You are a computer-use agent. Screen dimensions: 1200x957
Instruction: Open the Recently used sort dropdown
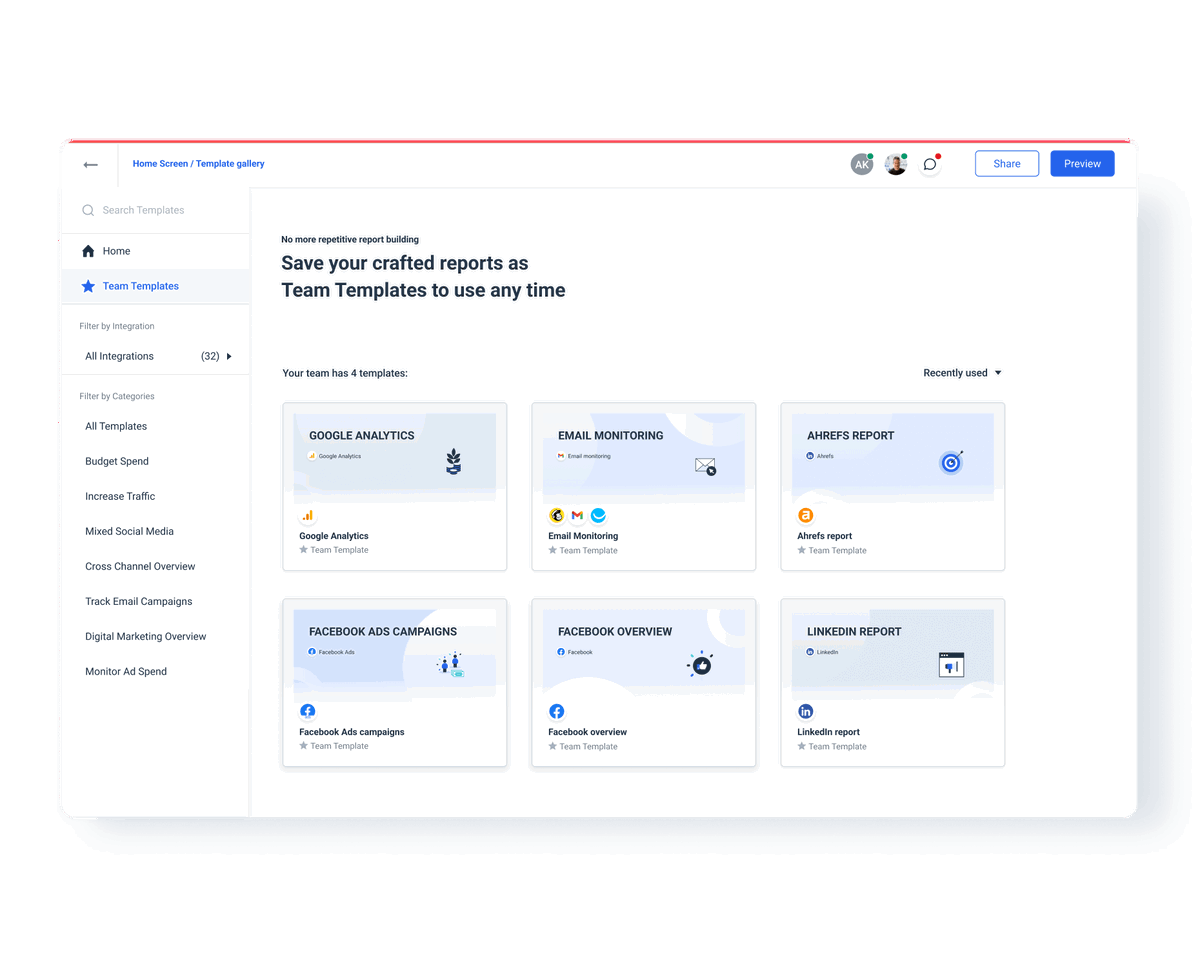955,372
